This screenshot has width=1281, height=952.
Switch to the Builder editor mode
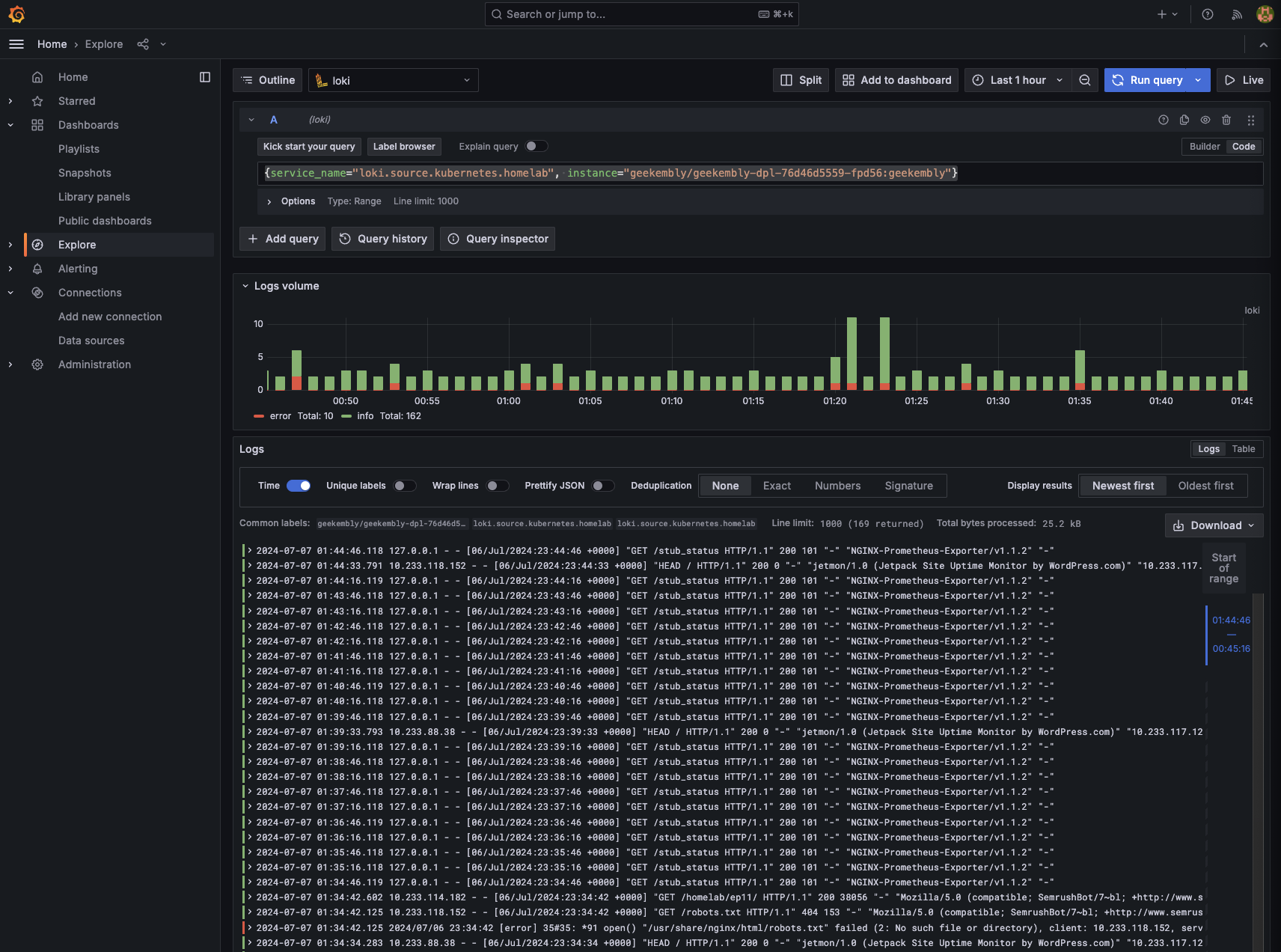point(1204,147)
